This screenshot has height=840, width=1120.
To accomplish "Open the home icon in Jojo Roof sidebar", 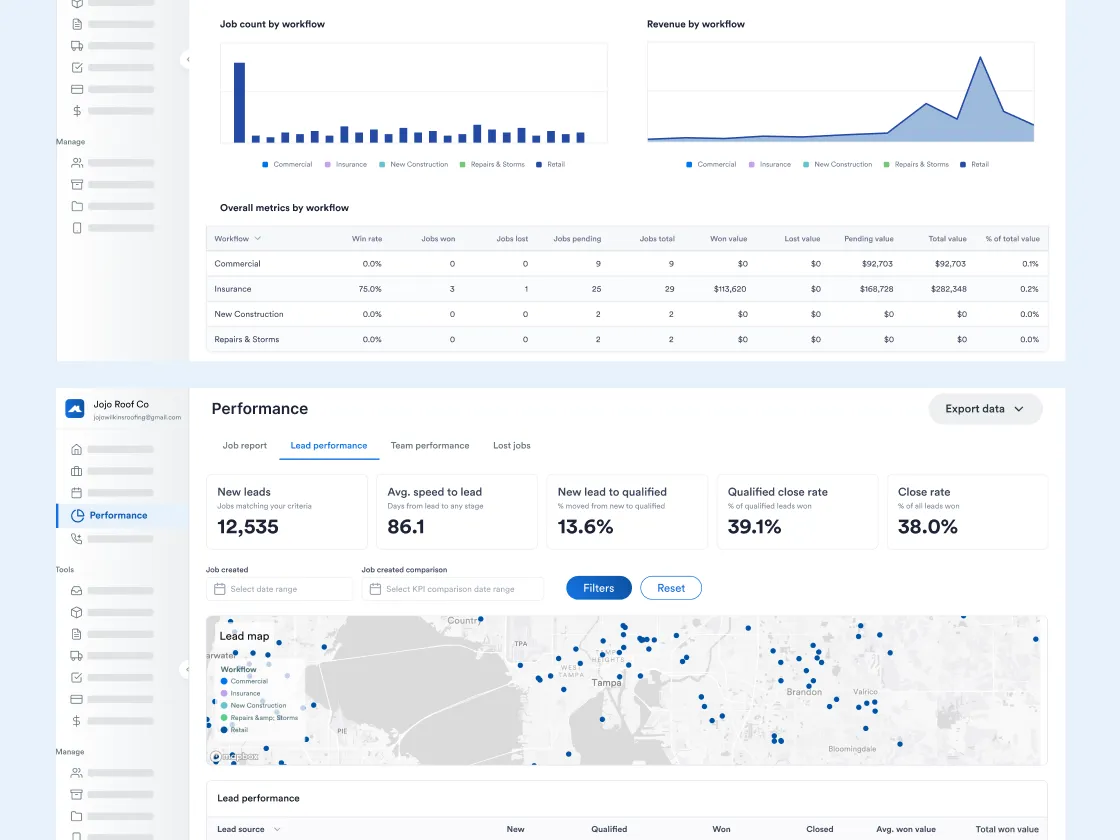I will (x=76, y=449).
